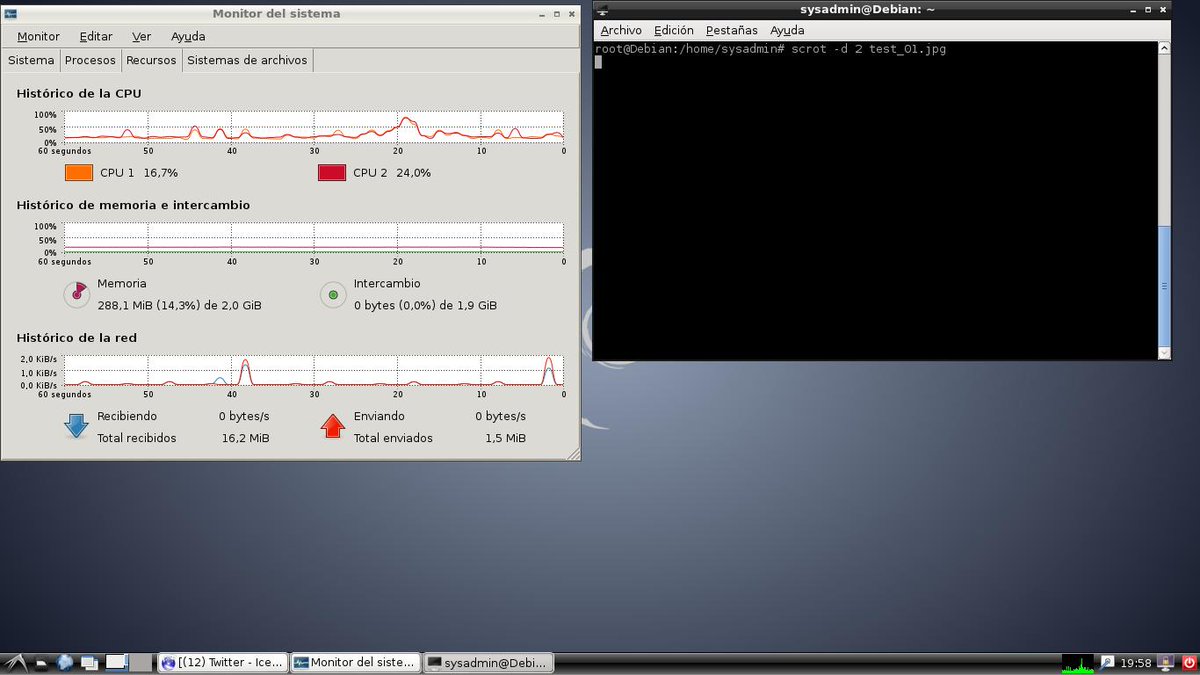The width and height of the screenshot is (1200, 675).
Task: Click the swap usage 0 bytes text
Action: tap(425, 305)
